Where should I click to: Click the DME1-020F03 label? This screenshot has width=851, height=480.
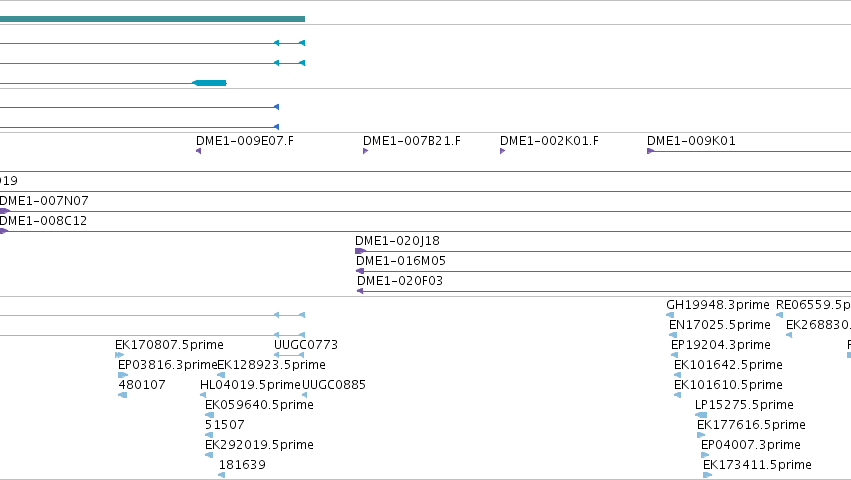point(400,281)
